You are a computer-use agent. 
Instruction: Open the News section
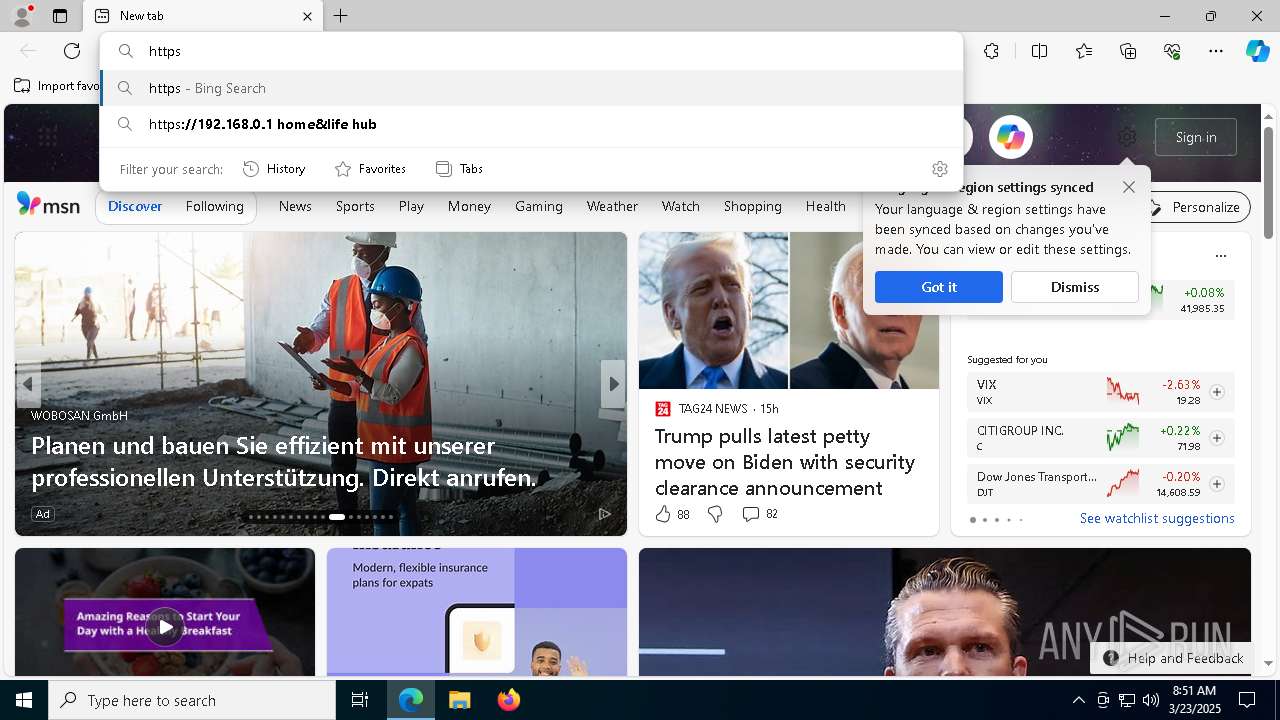(295, 206)
